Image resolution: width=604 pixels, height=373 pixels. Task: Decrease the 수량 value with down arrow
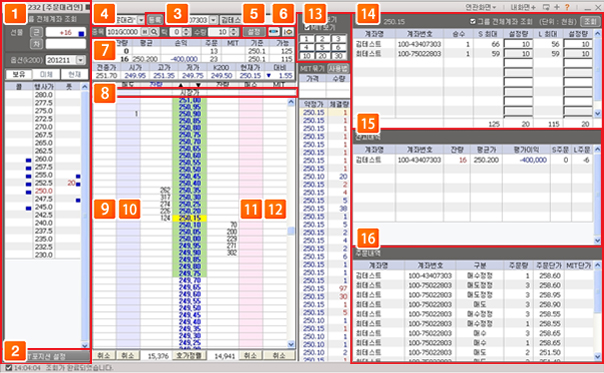coord(234,34)
